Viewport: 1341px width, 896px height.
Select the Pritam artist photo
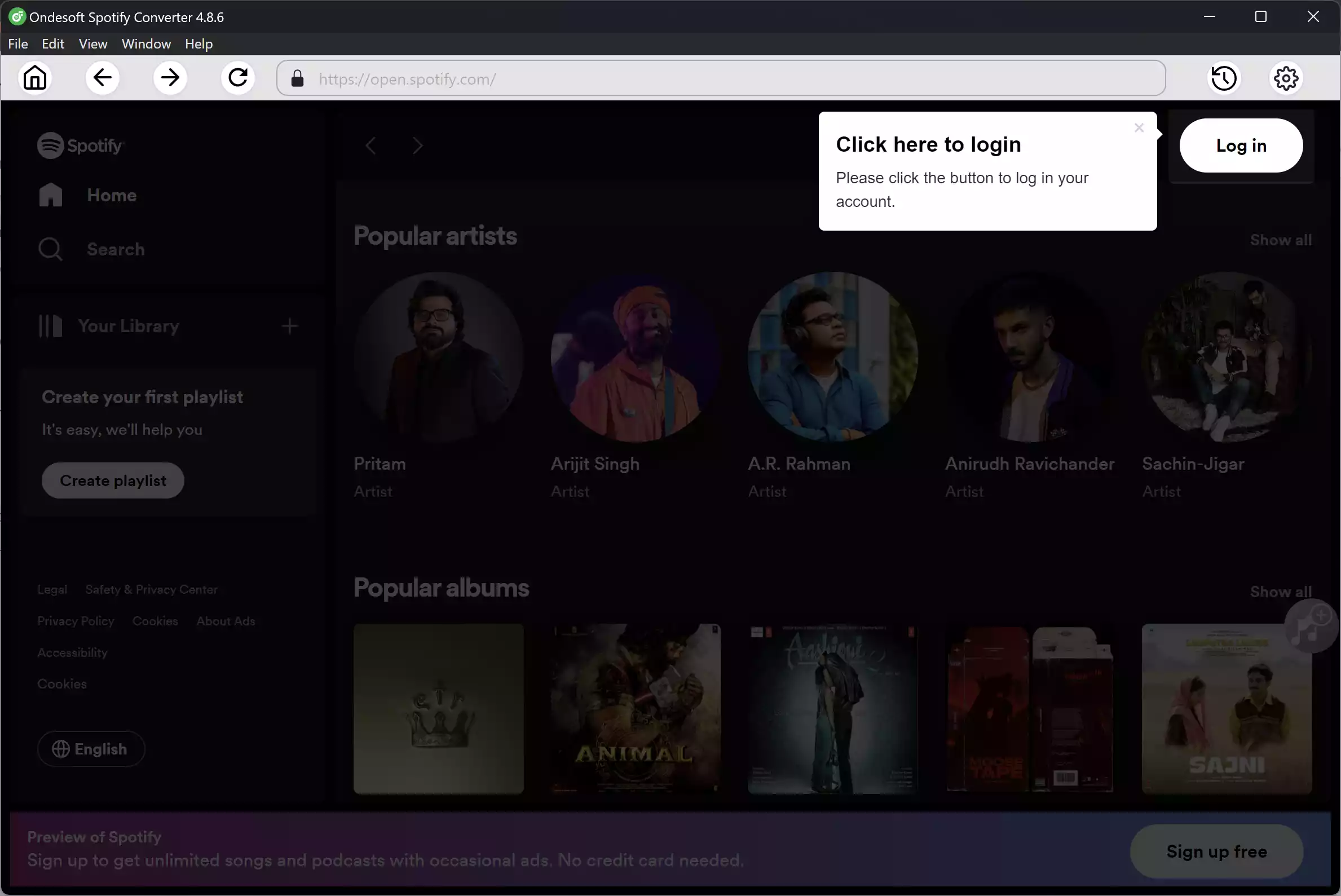pos(438,357)
